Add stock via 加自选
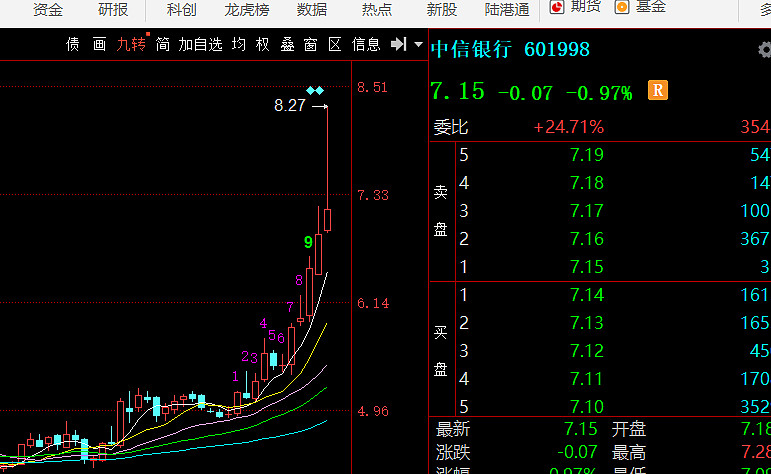 tap(201, 44)
